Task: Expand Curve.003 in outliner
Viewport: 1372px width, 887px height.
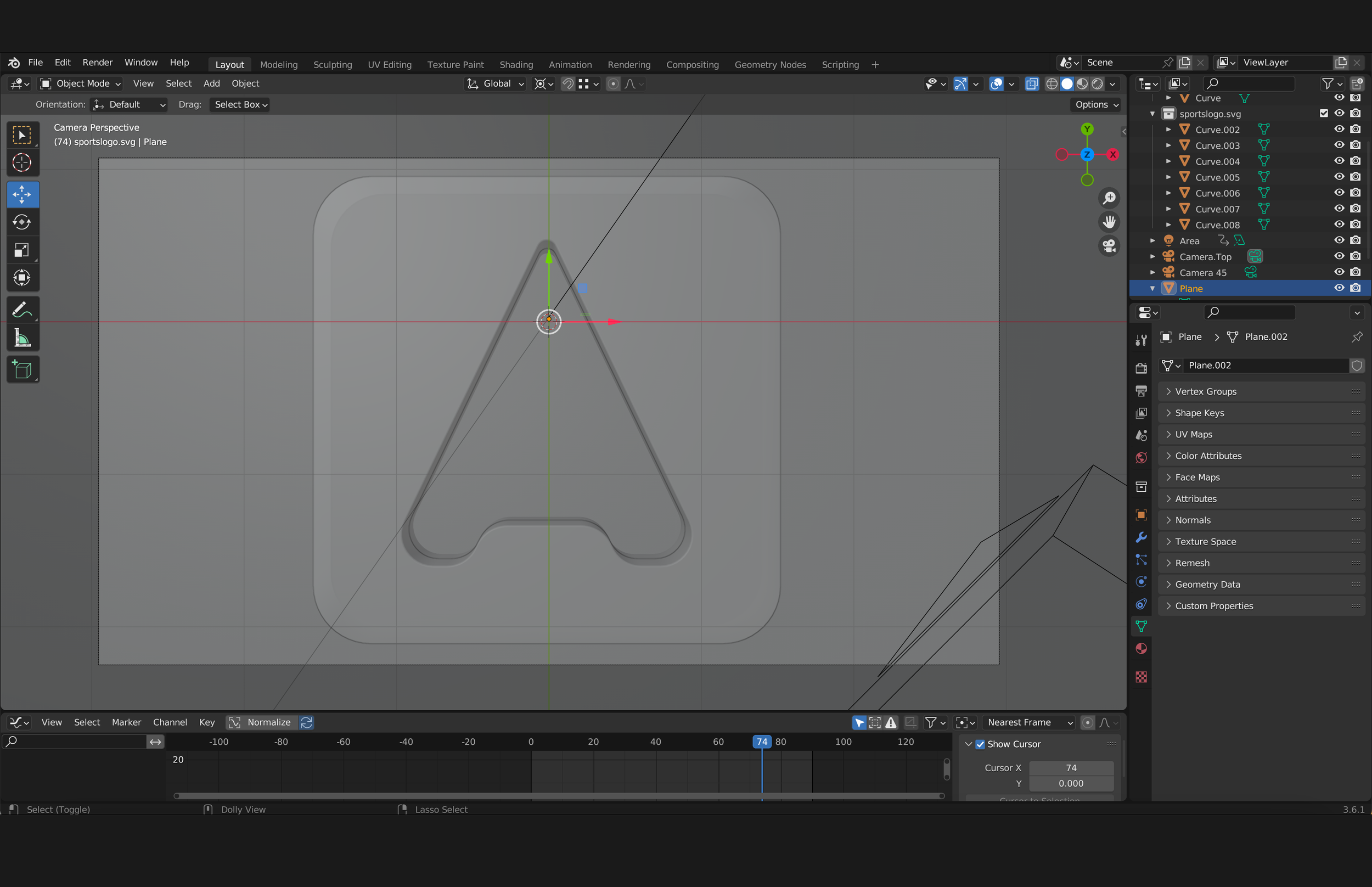Action: click(x=1168, y=145)
